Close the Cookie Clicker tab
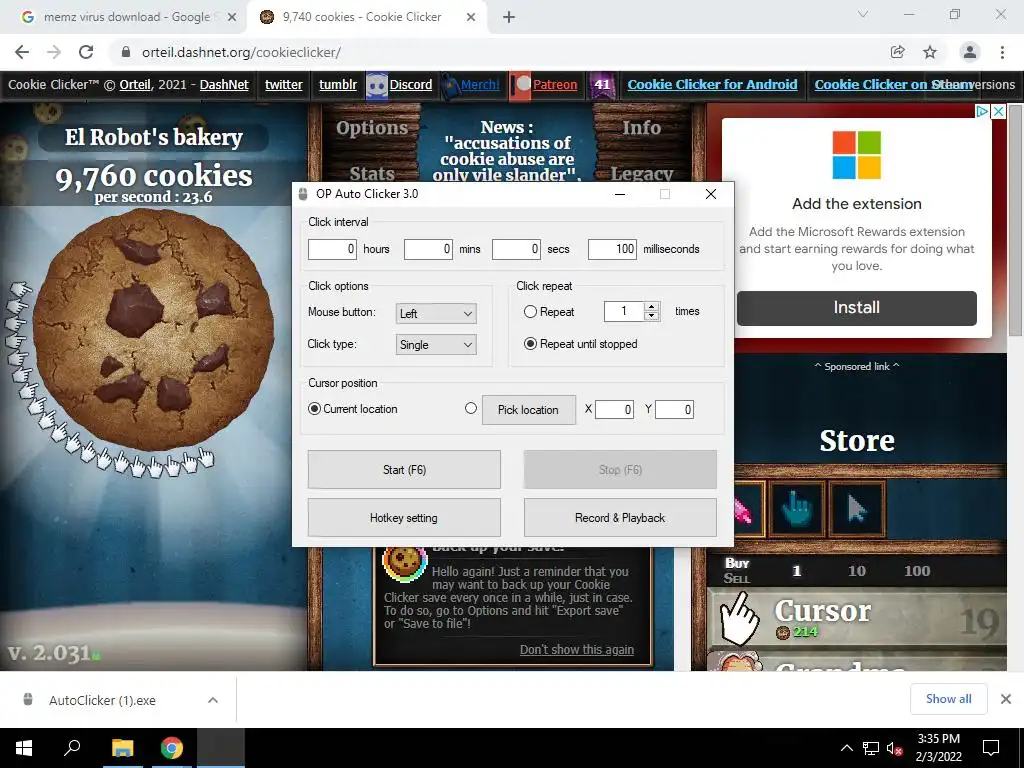Viewport: 1024px width, 768px height. click(471, 17)
